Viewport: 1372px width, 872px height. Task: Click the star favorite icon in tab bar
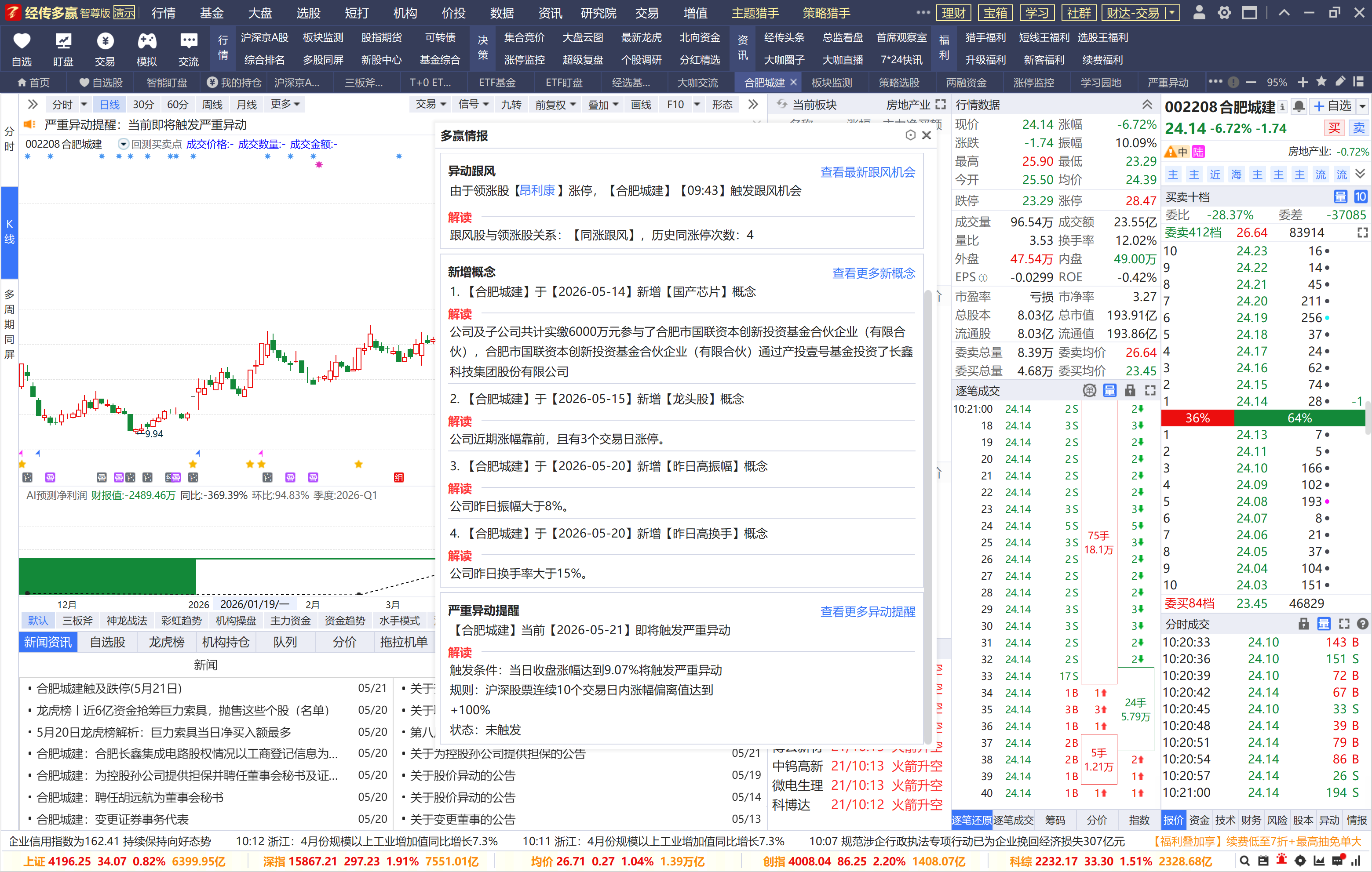coord(1321,82)
